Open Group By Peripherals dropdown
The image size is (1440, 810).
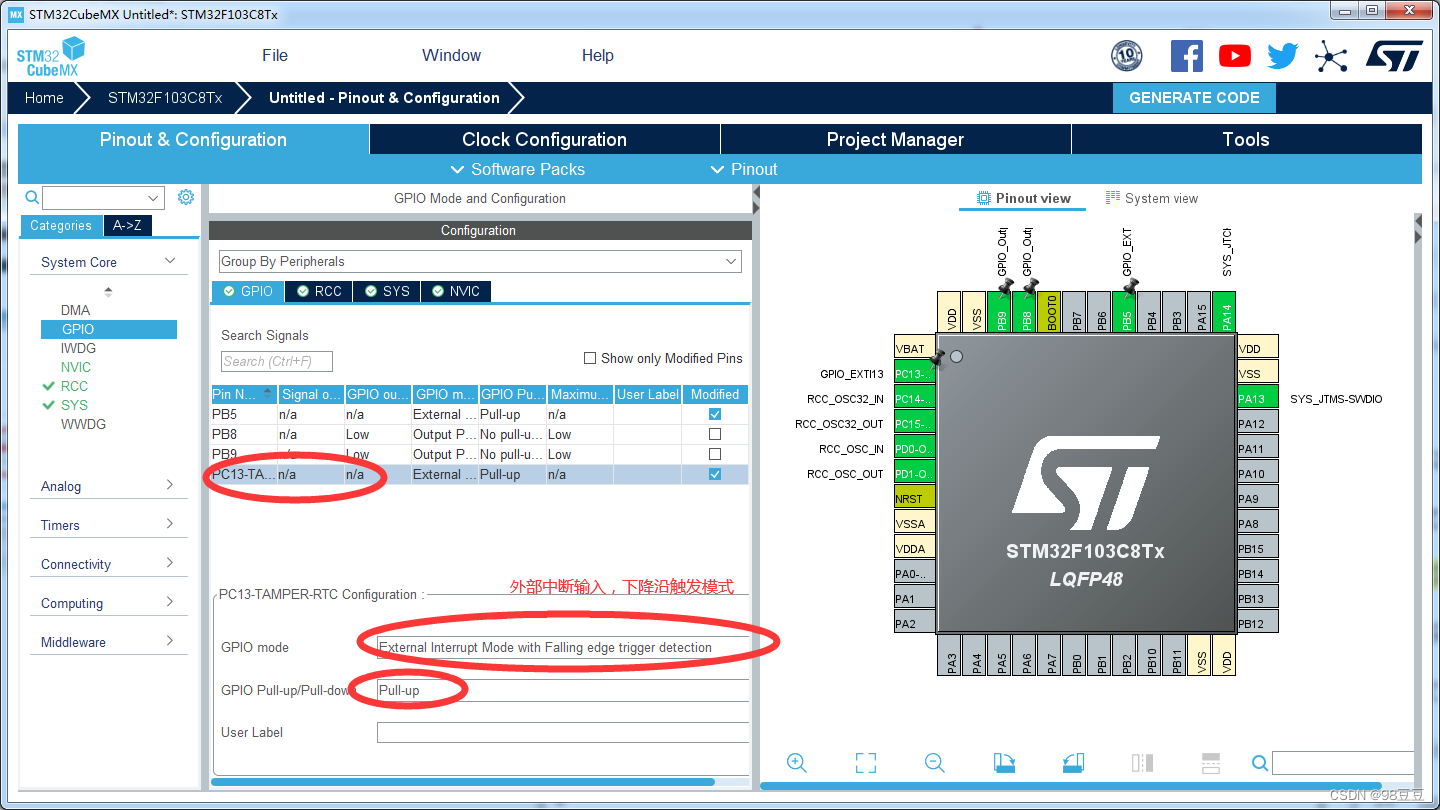[480, 261]
